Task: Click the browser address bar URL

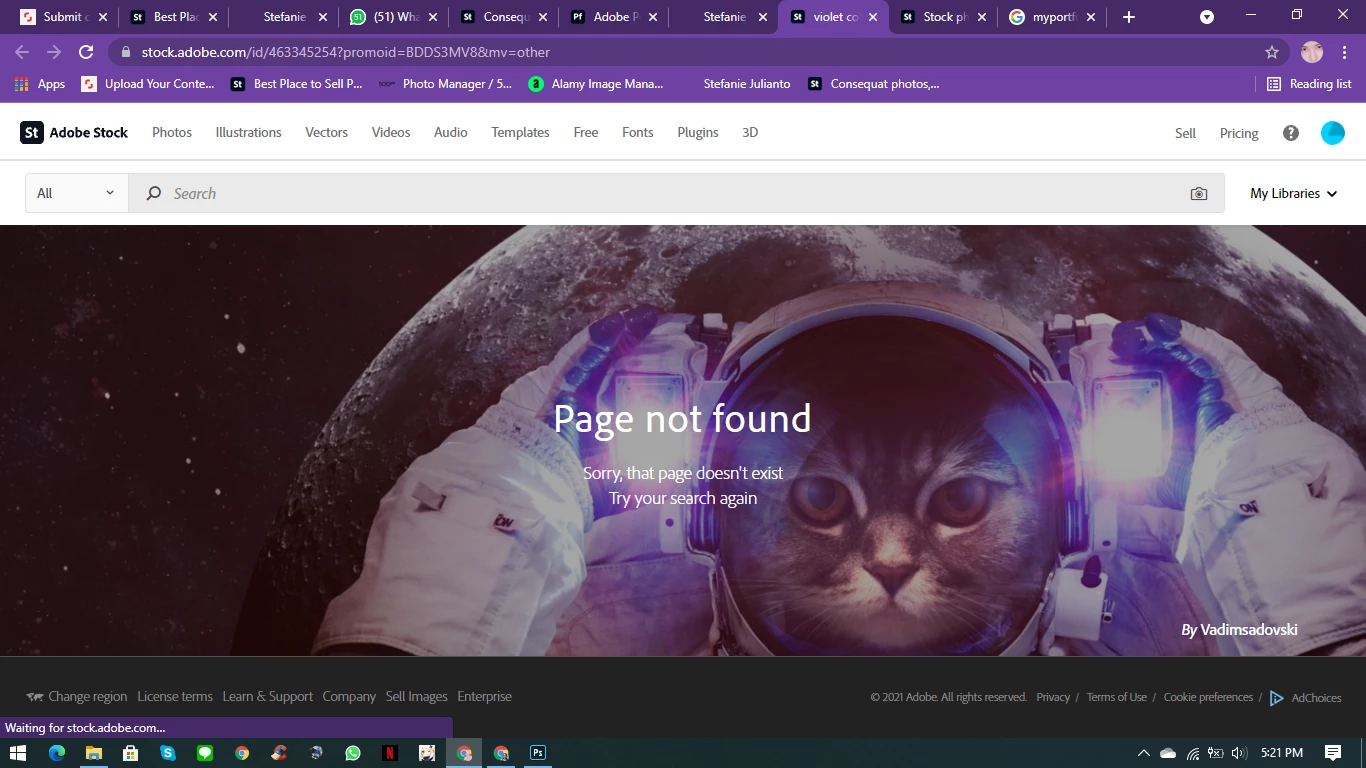Action: (346, 52)
